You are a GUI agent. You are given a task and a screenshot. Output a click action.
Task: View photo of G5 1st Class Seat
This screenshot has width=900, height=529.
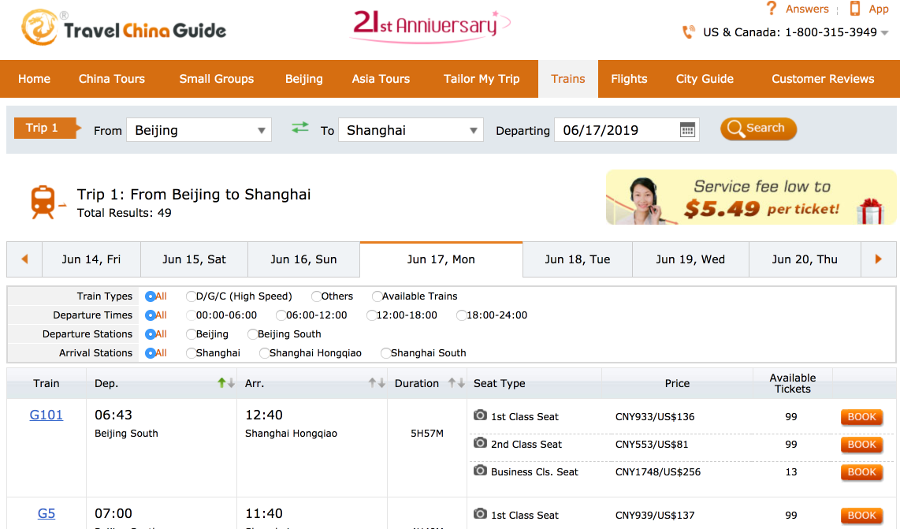coord(480,514)
